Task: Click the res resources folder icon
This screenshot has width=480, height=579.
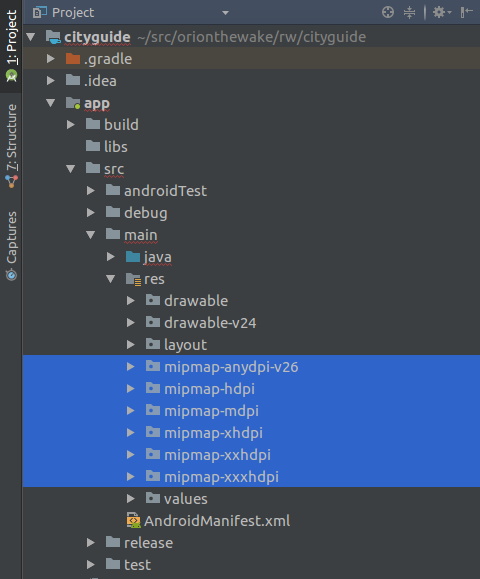Action: click(x=133, y=279)
